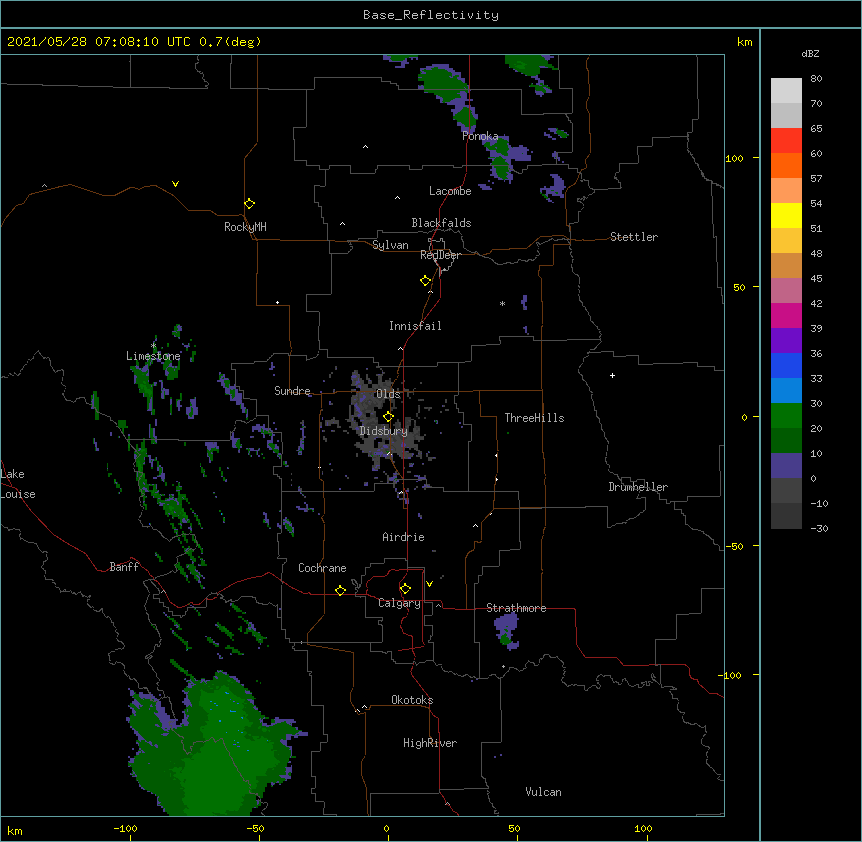
Task: Click the Blackfalds city label
Action: click(x=441, y=223)
